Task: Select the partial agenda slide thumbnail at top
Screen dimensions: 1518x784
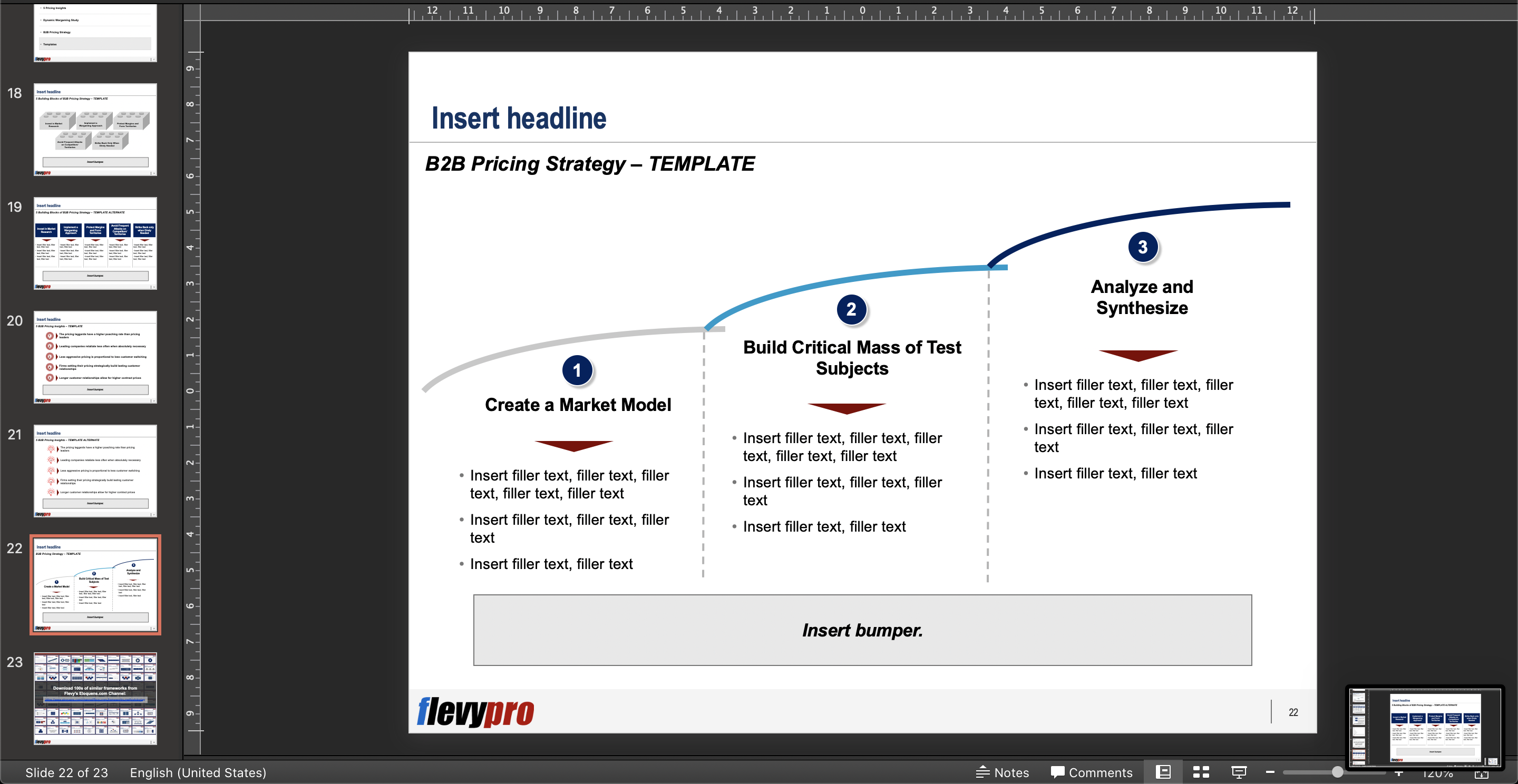Action: (95, 32)
